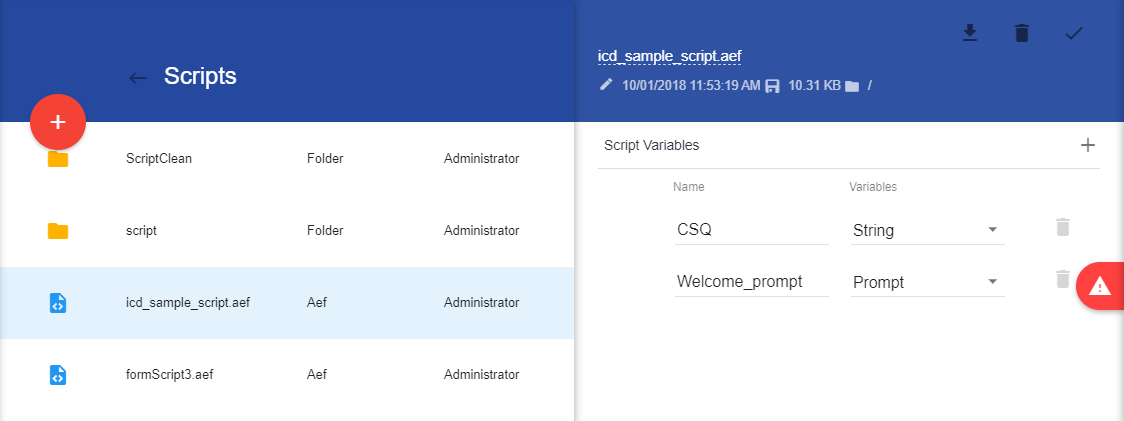Open the String type dropdown for CSQ
The width and height of the screenshot is (1124, 421).
926,230
